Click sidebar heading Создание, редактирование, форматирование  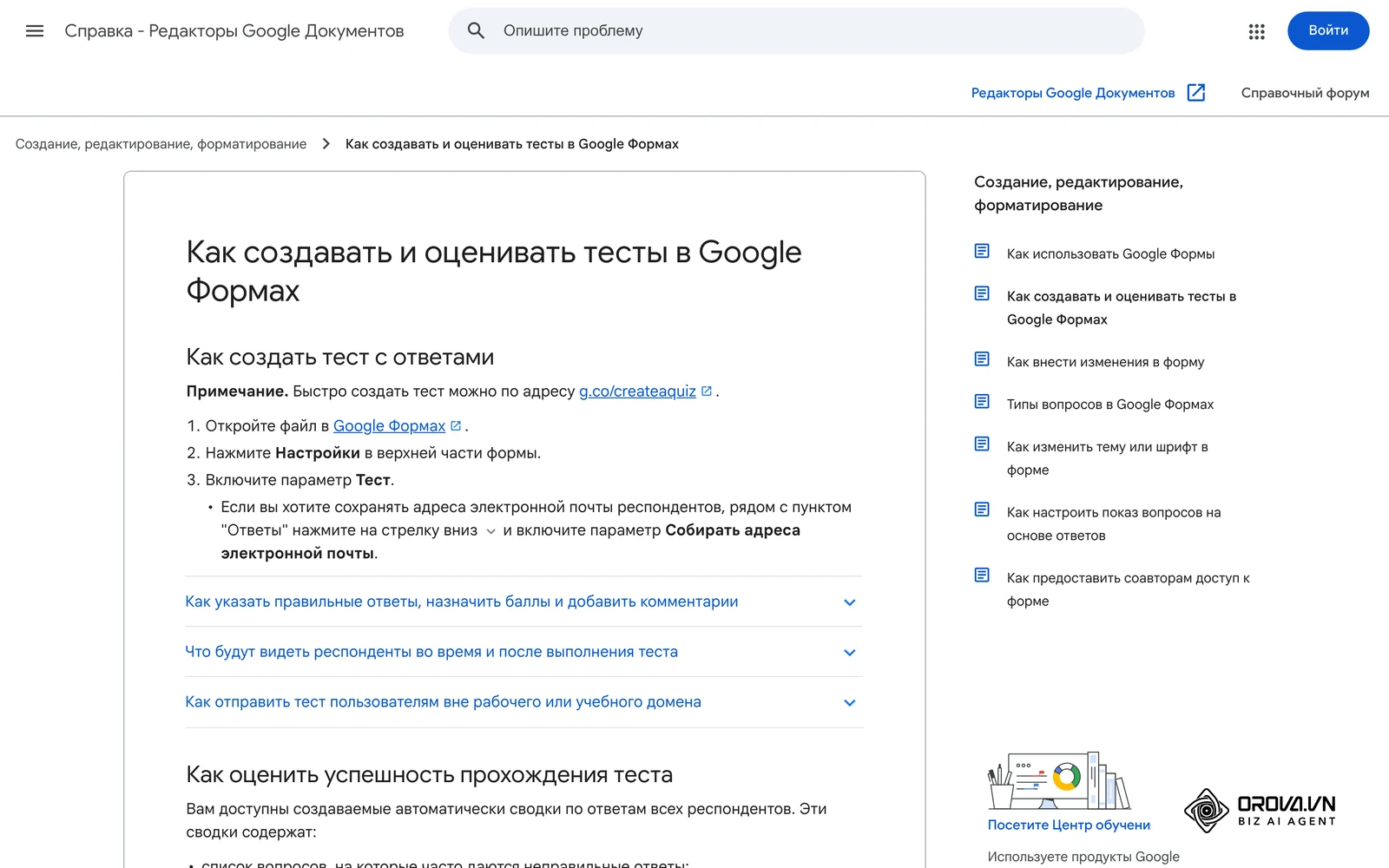point(1078,194)
